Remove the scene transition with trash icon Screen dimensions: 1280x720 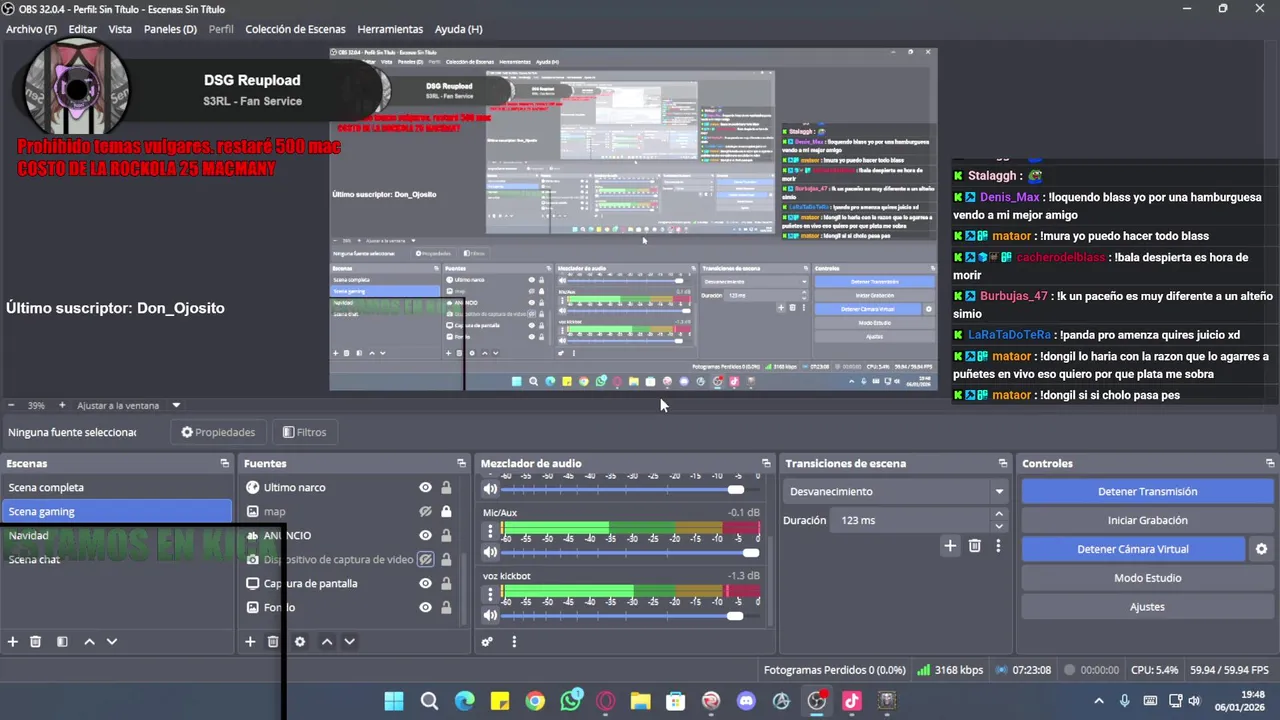(x=974, y=545)
